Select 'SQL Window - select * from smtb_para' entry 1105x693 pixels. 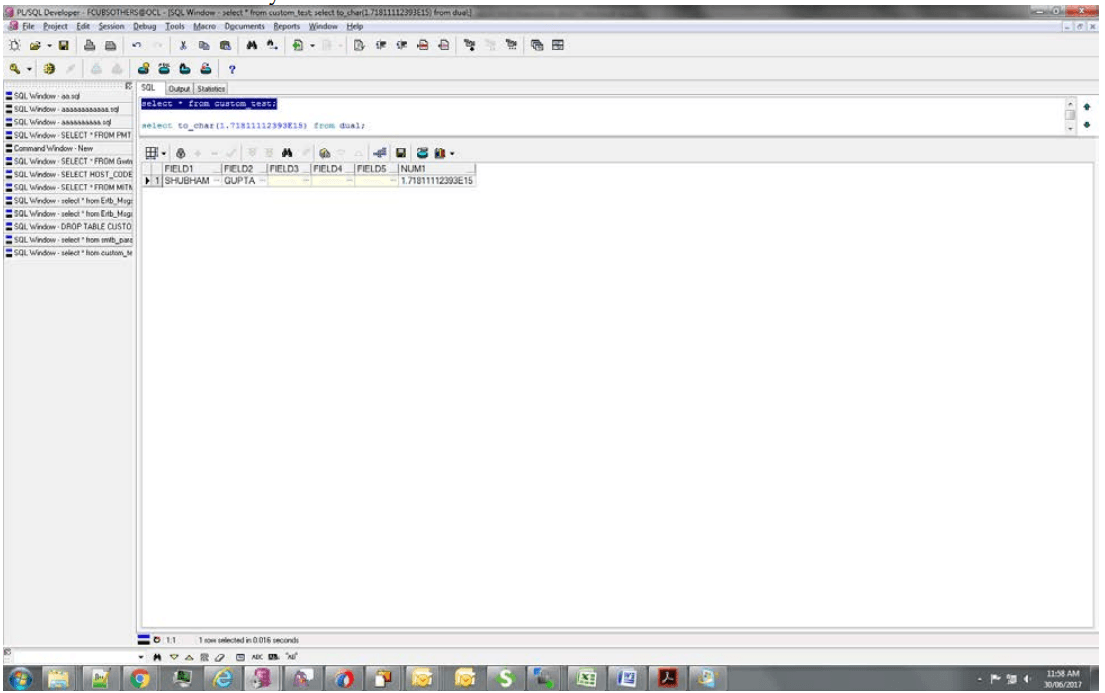point(68,240)
